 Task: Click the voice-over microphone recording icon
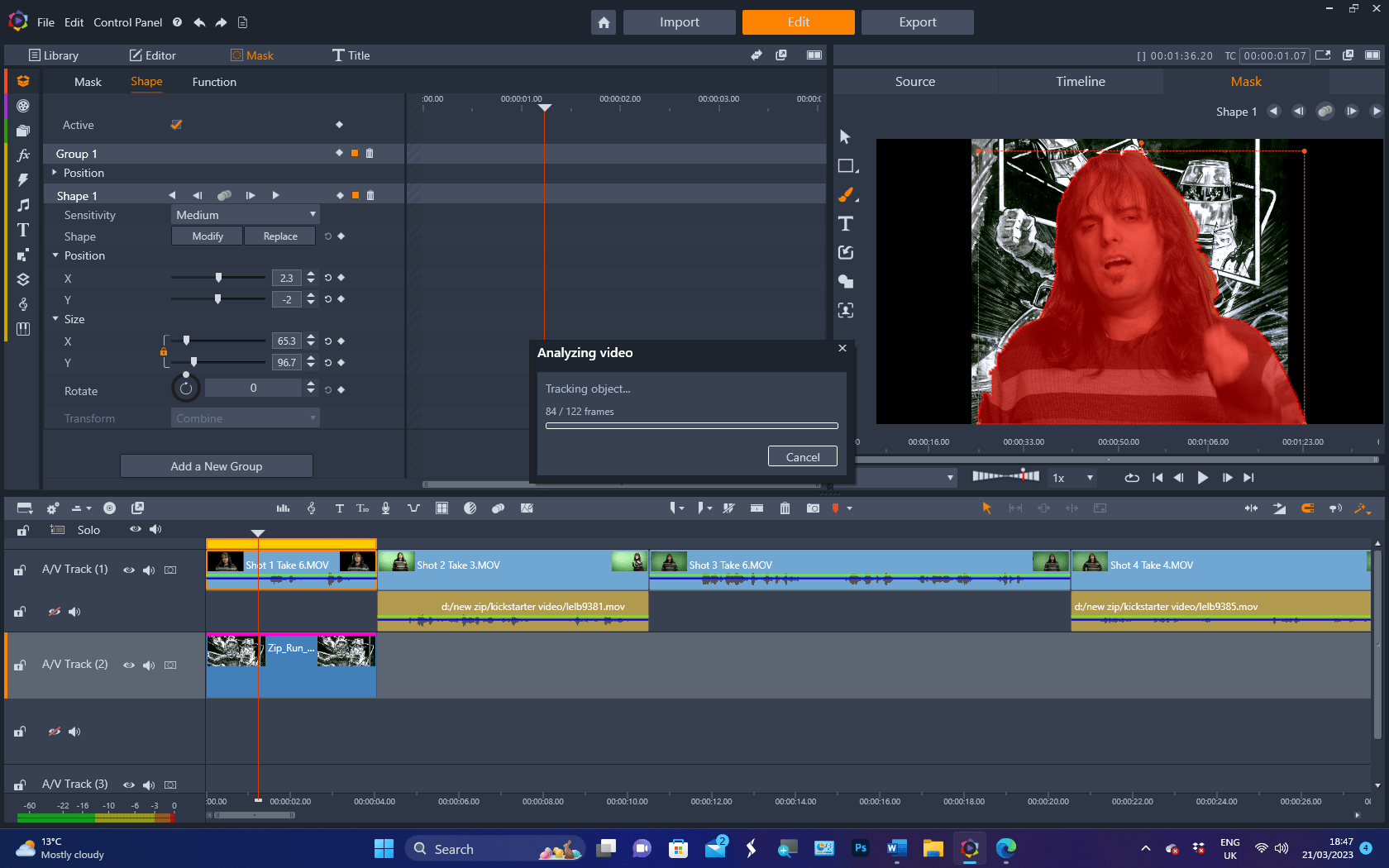pos(385,508)
